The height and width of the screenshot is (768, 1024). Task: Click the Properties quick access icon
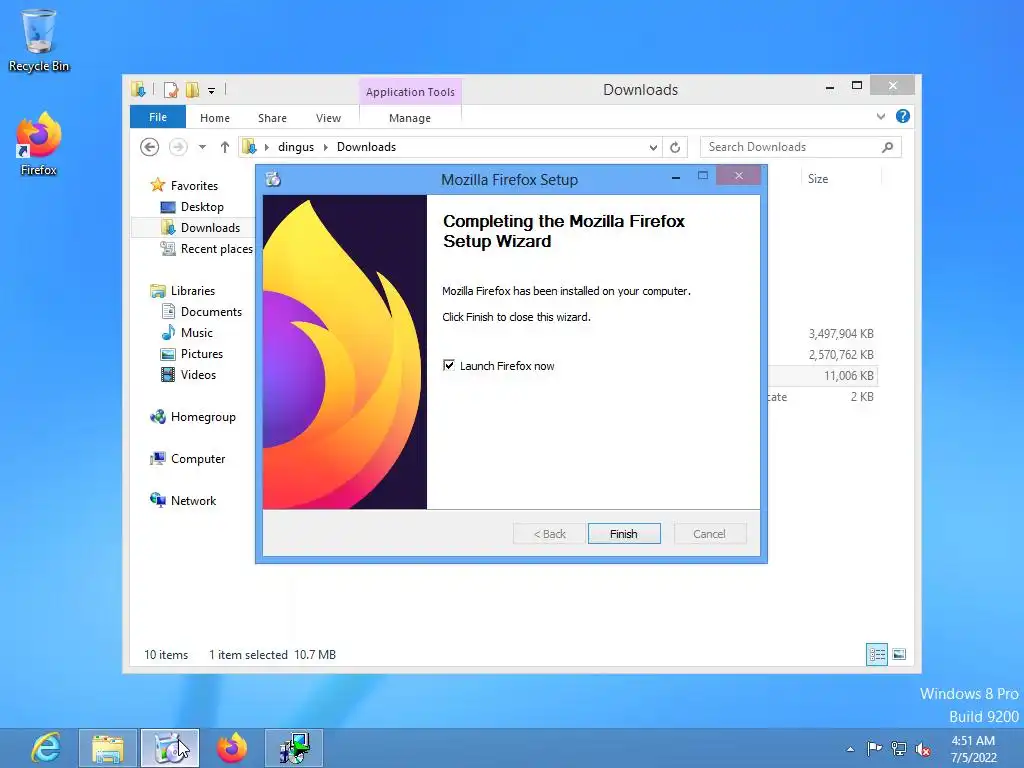[x=170, y=90]
